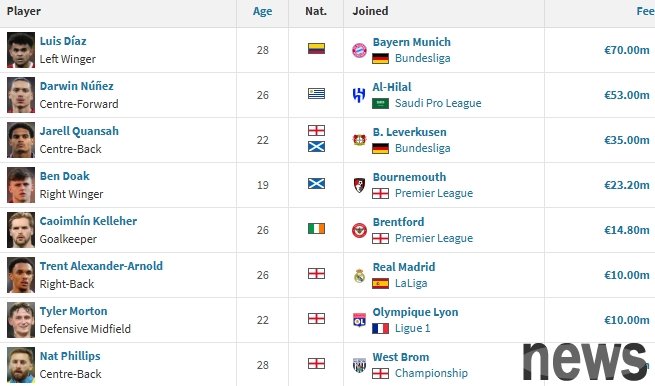The width and height of the screenshot is (655, 386).
Task: Open Luis Díaz player profile link
Action: click(63, 41)
